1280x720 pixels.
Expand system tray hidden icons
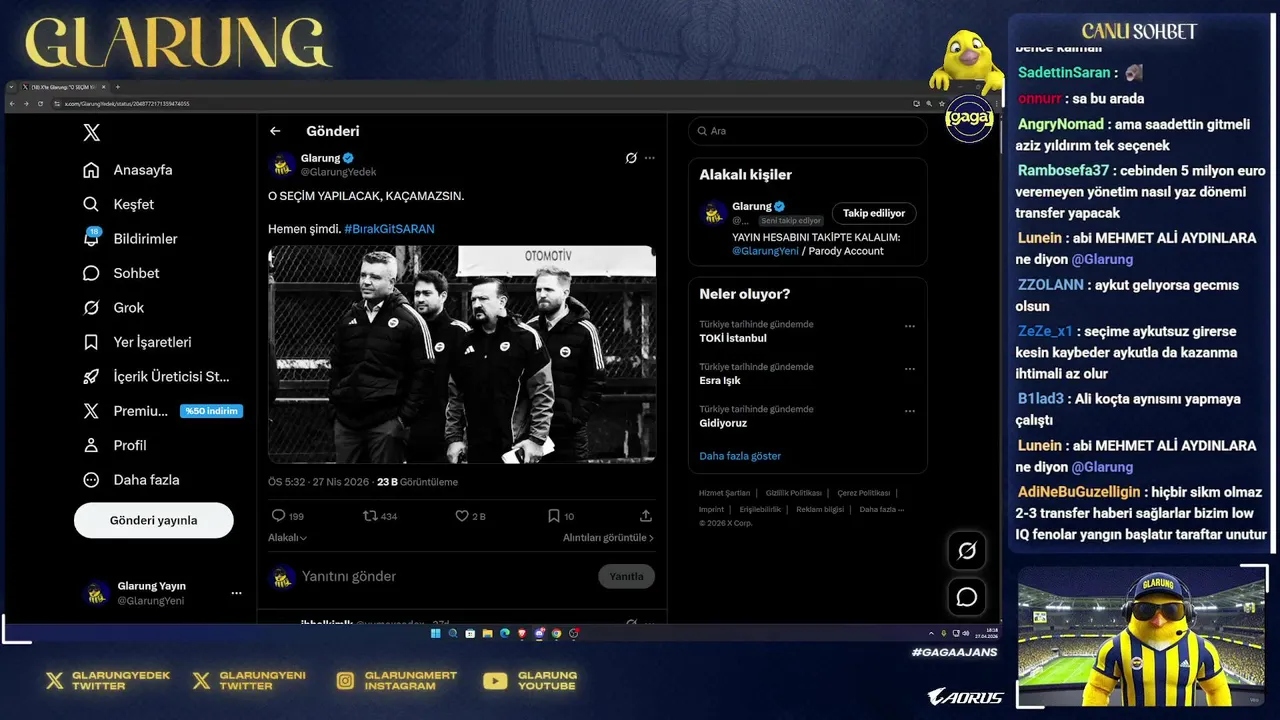(x=931, y=633)
